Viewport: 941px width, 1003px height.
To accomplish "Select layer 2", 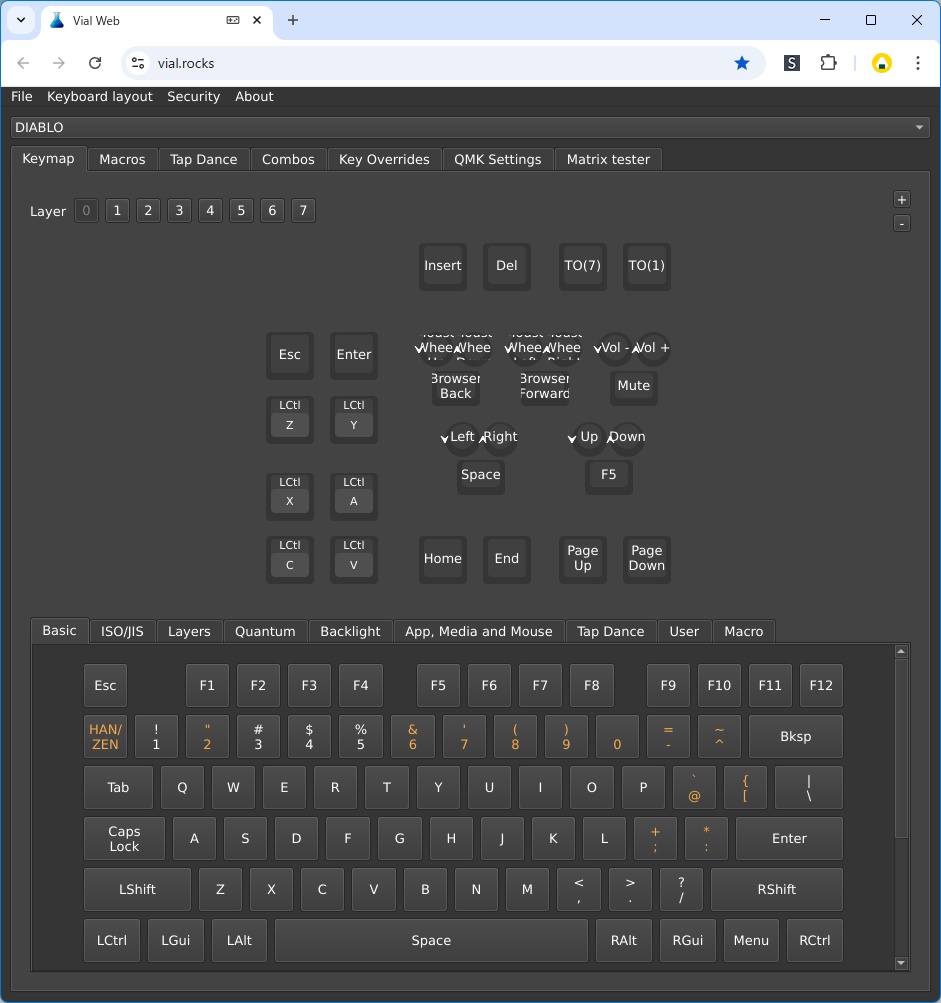I will 148,210.
